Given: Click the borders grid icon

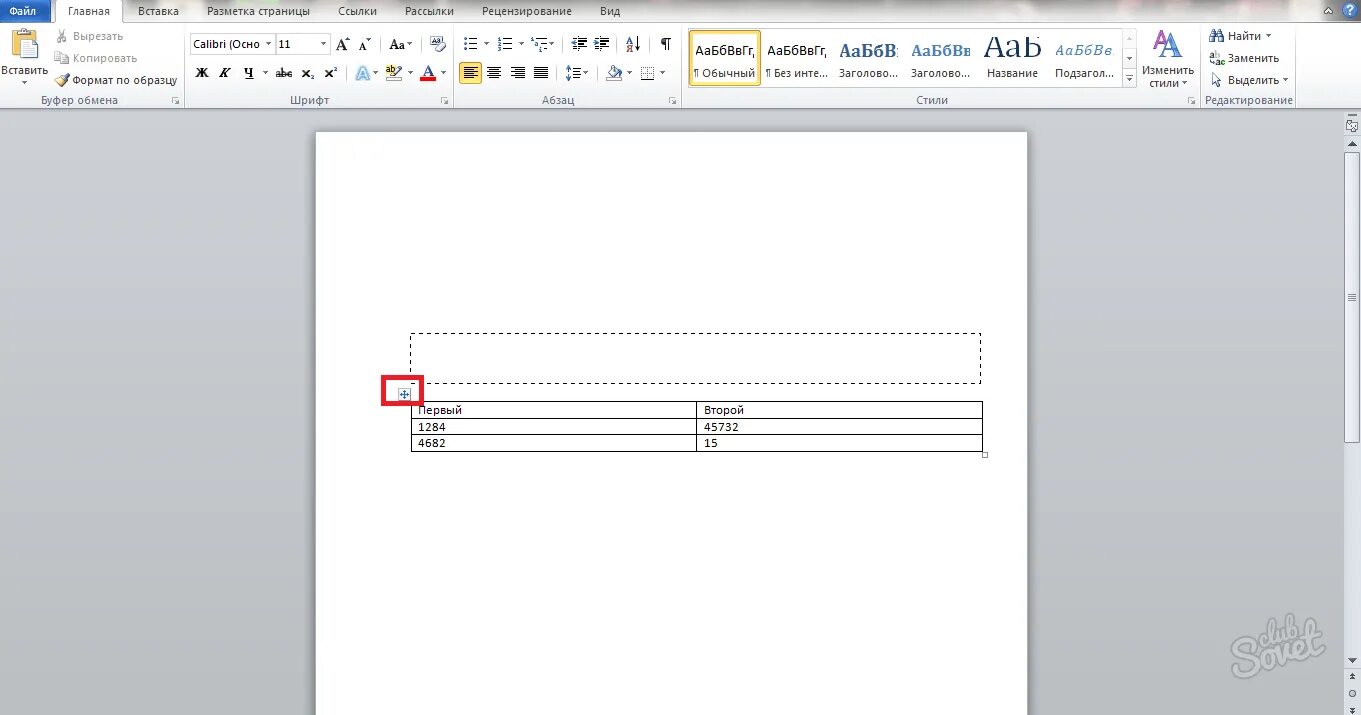Looking at the screenshot, I should tap(647, 73).
